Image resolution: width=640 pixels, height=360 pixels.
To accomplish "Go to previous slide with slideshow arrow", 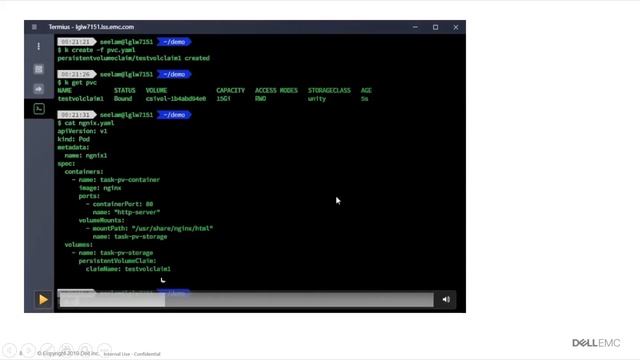I will 10,350.
